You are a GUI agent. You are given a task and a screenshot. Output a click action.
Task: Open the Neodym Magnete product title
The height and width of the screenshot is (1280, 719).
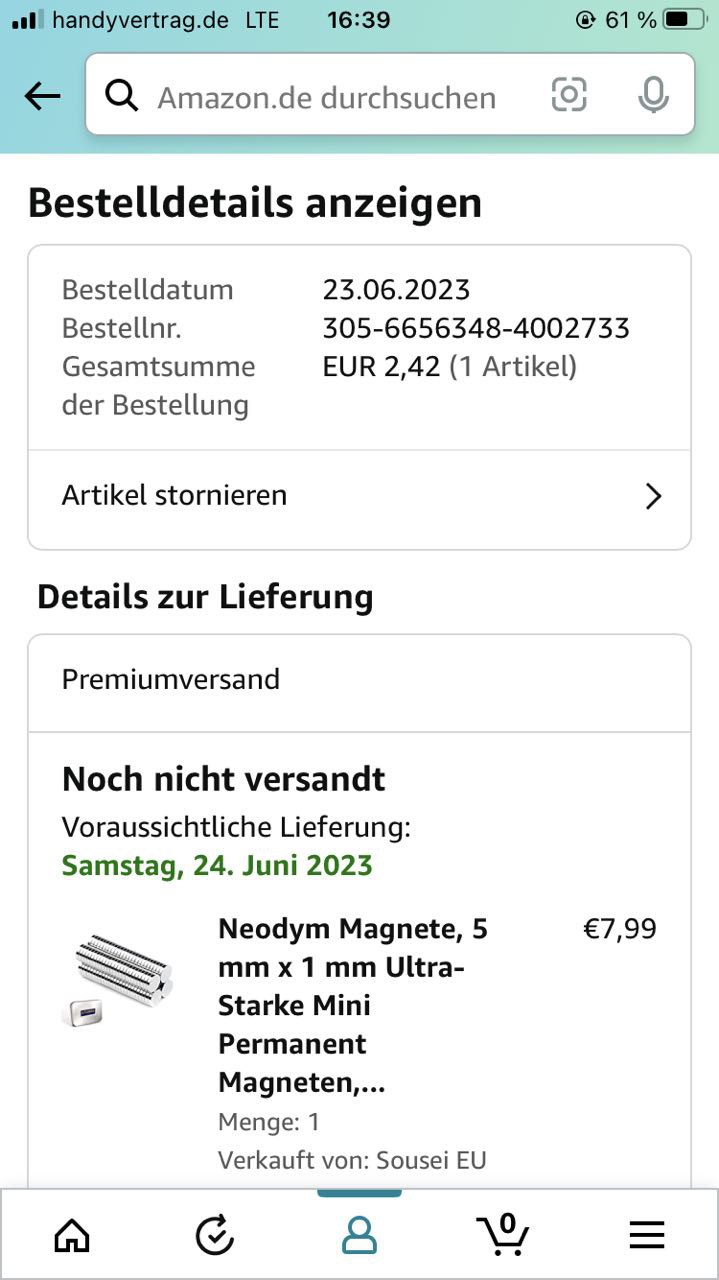coord(353,1005)
